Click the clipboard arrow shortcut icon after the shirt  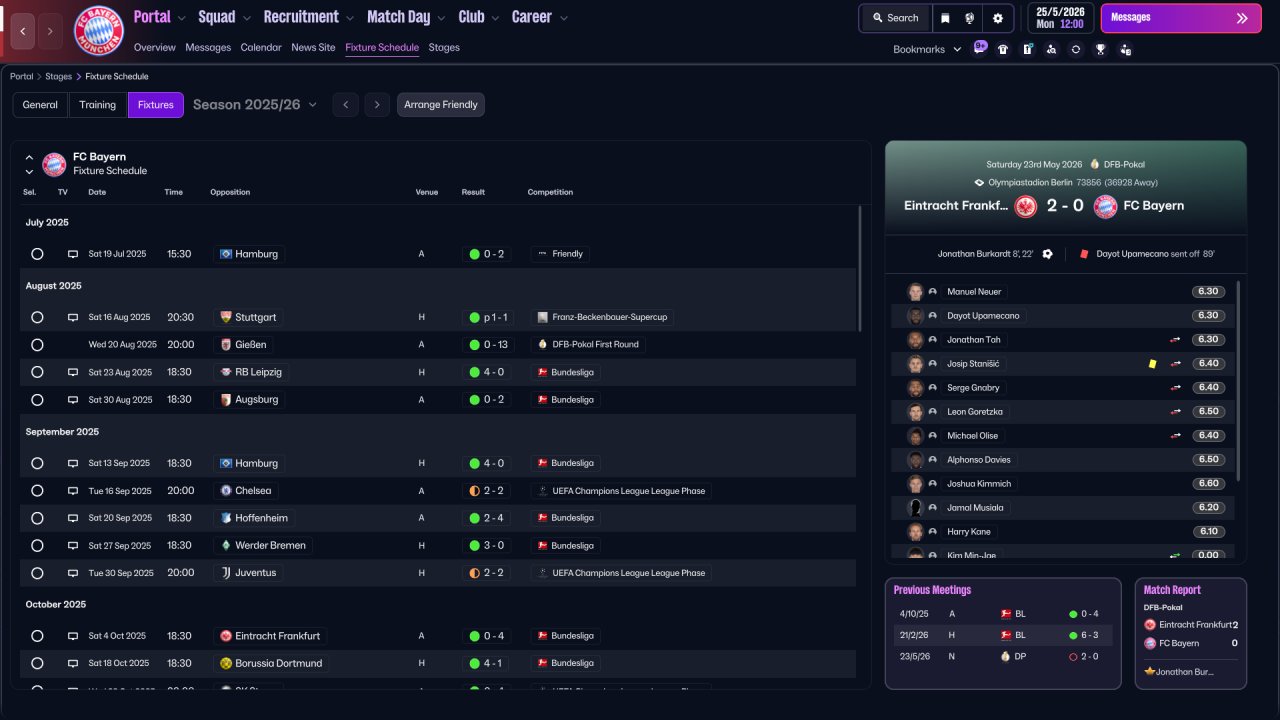coord(1027,49)
